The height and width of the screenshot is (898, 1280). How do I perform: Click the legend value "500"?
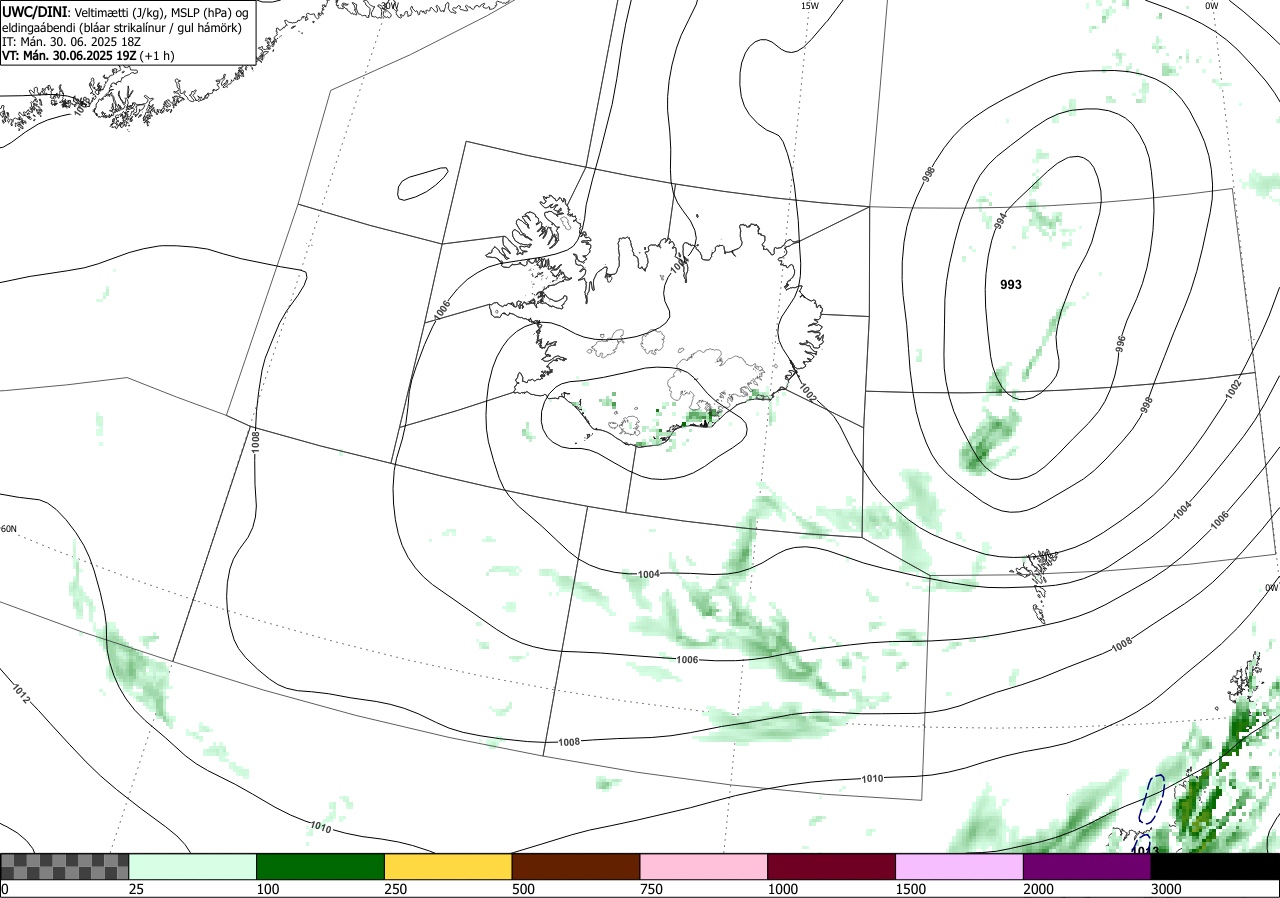[522, 889]
